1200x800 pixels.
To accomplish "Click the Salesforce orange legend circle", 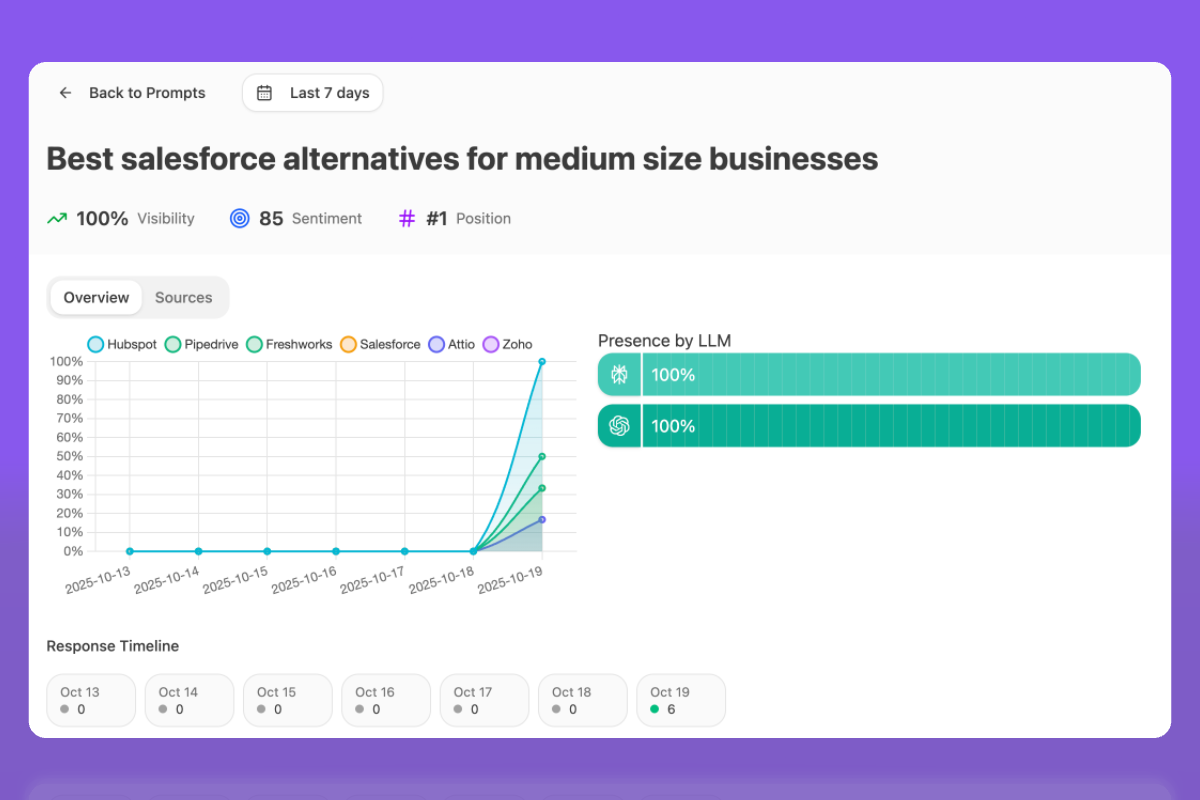I will click(348, 344).
